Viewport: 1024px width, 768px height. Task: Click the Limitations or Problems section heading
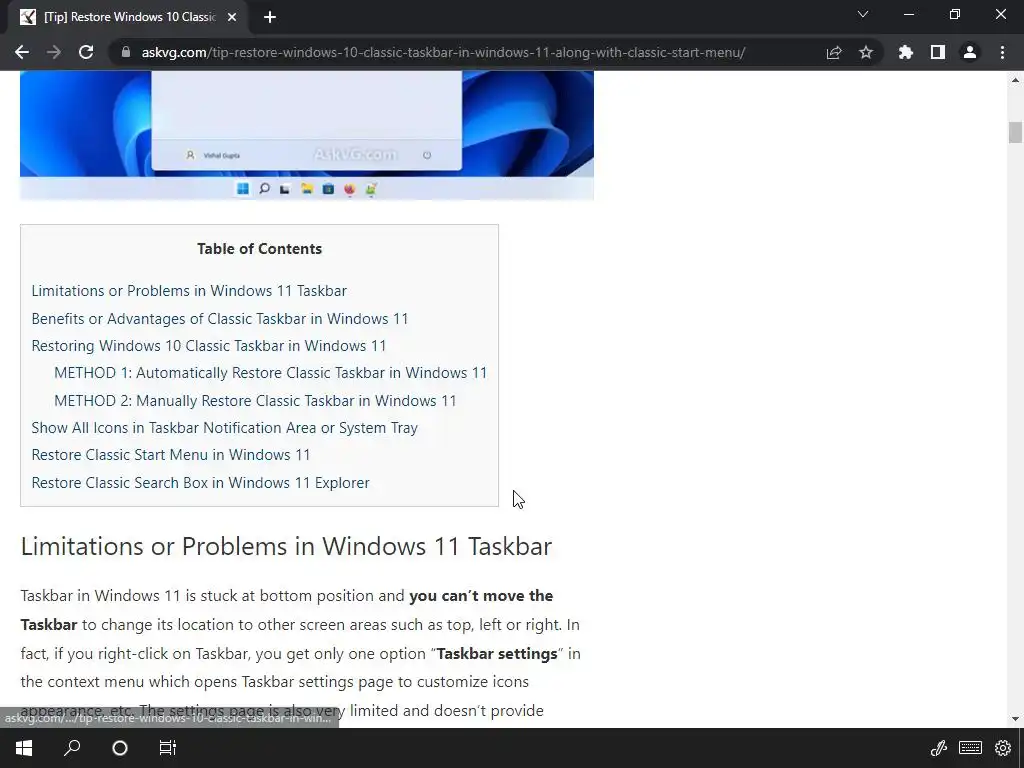point(286,546)
